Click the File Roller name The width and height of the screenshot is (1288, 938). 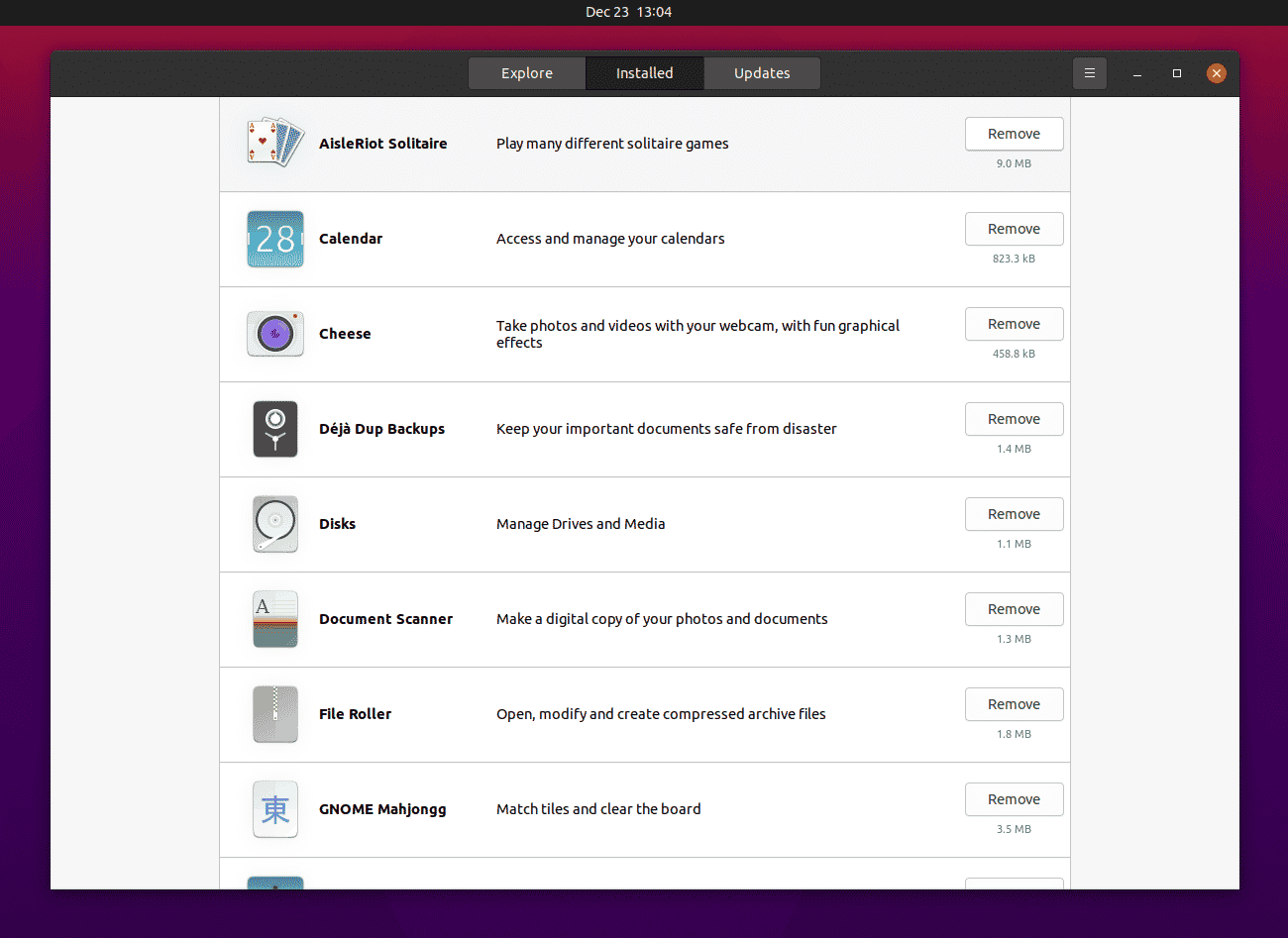point(355,714)
